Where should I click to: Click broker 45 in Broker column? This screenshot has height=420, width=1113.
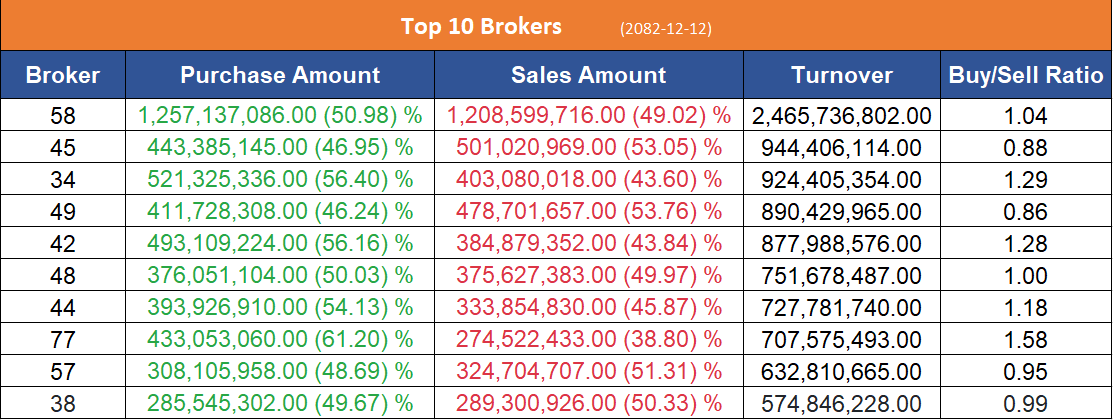pos(62,148)
